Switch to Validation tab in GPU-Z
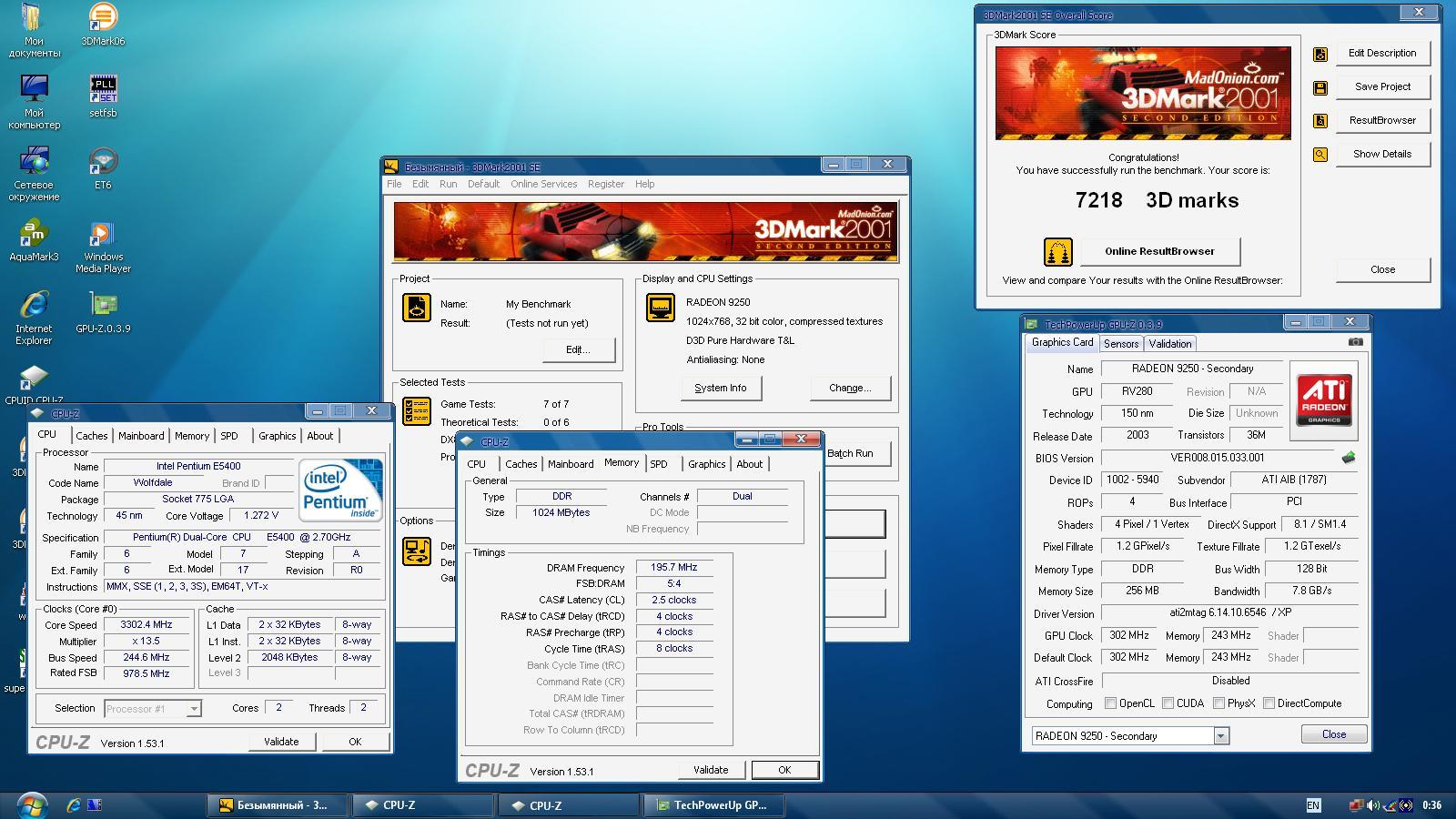Screen dimensions: 1456x819 (x=1169, y=344)
